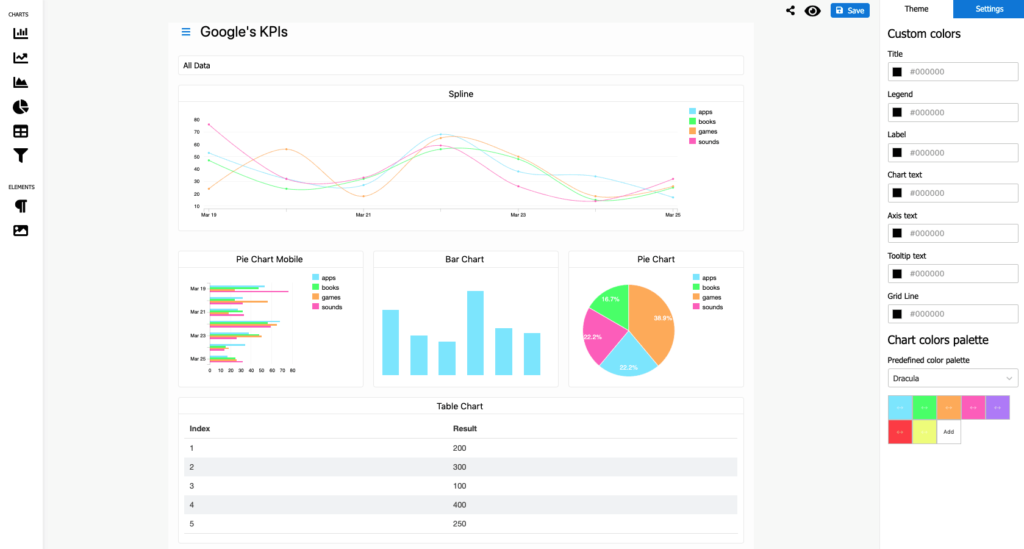Open the Axis text color swatch
Viewport: 1024px width, 549px height.
click(x=897, y=233)
